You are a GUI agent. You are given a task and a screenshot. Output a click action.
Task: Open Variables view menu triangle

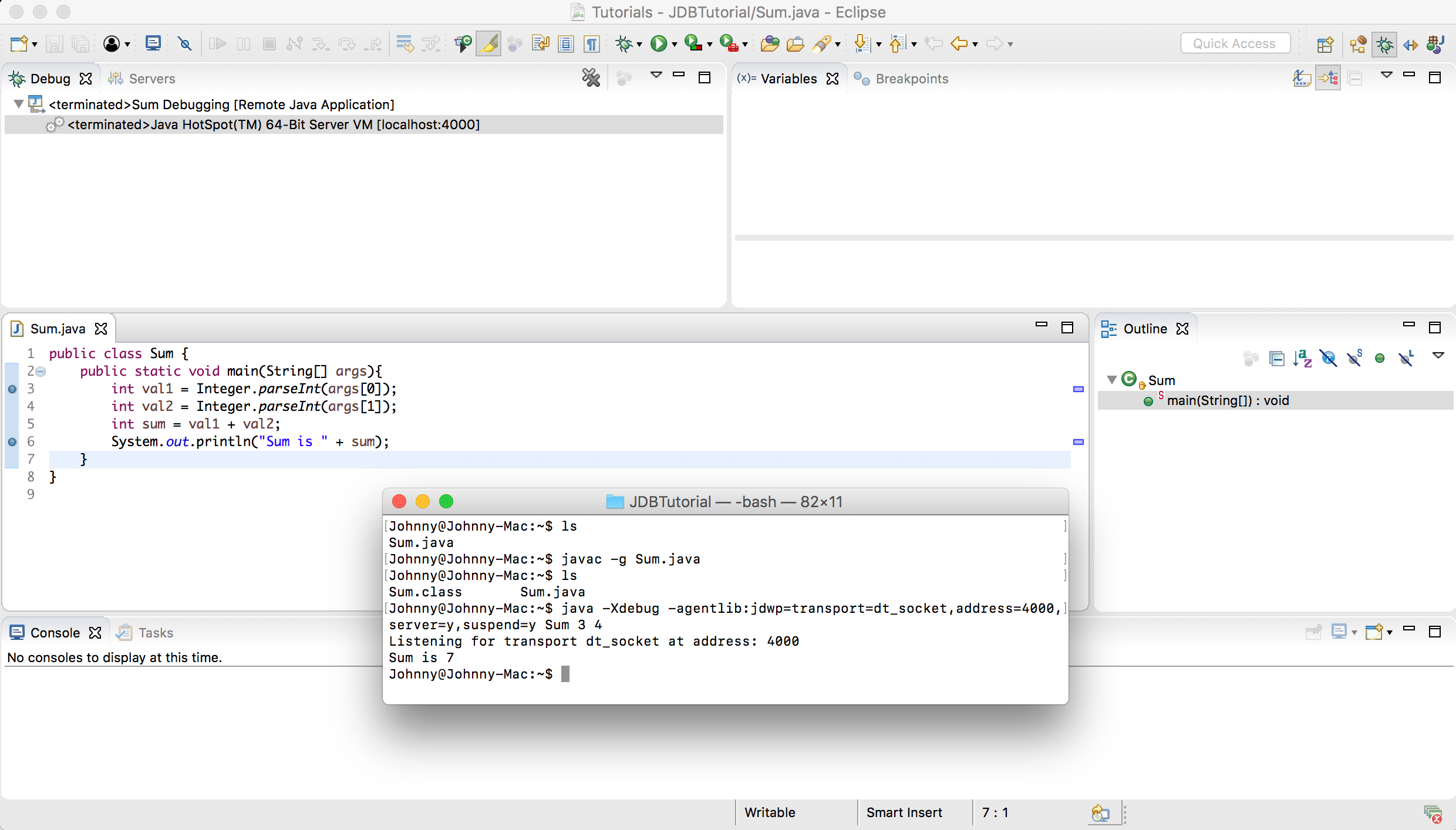point(1387,75)
